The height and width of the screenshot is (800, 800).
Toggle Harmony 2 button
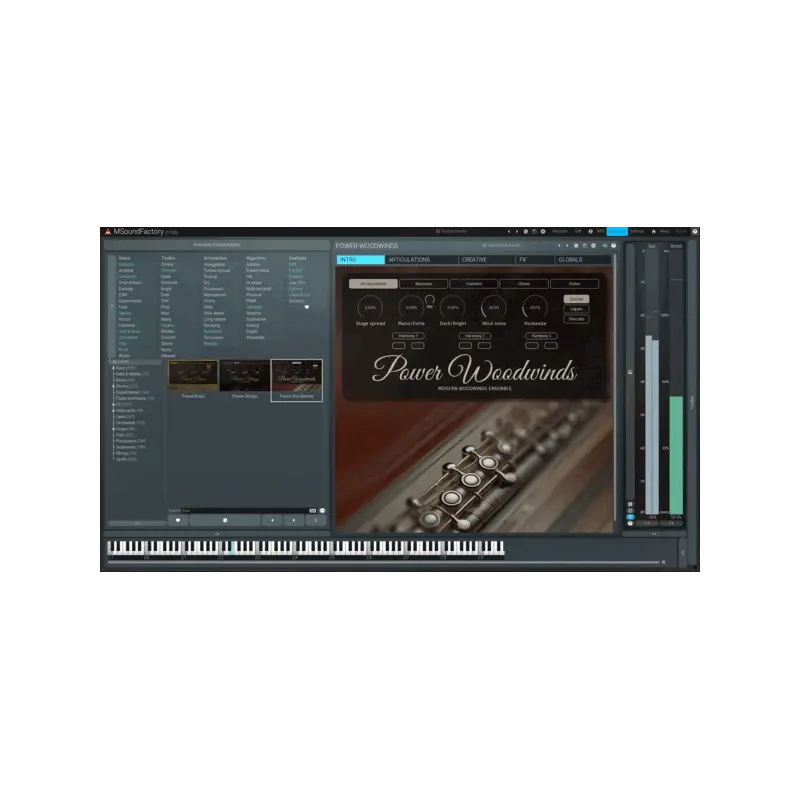pos(474,336)
